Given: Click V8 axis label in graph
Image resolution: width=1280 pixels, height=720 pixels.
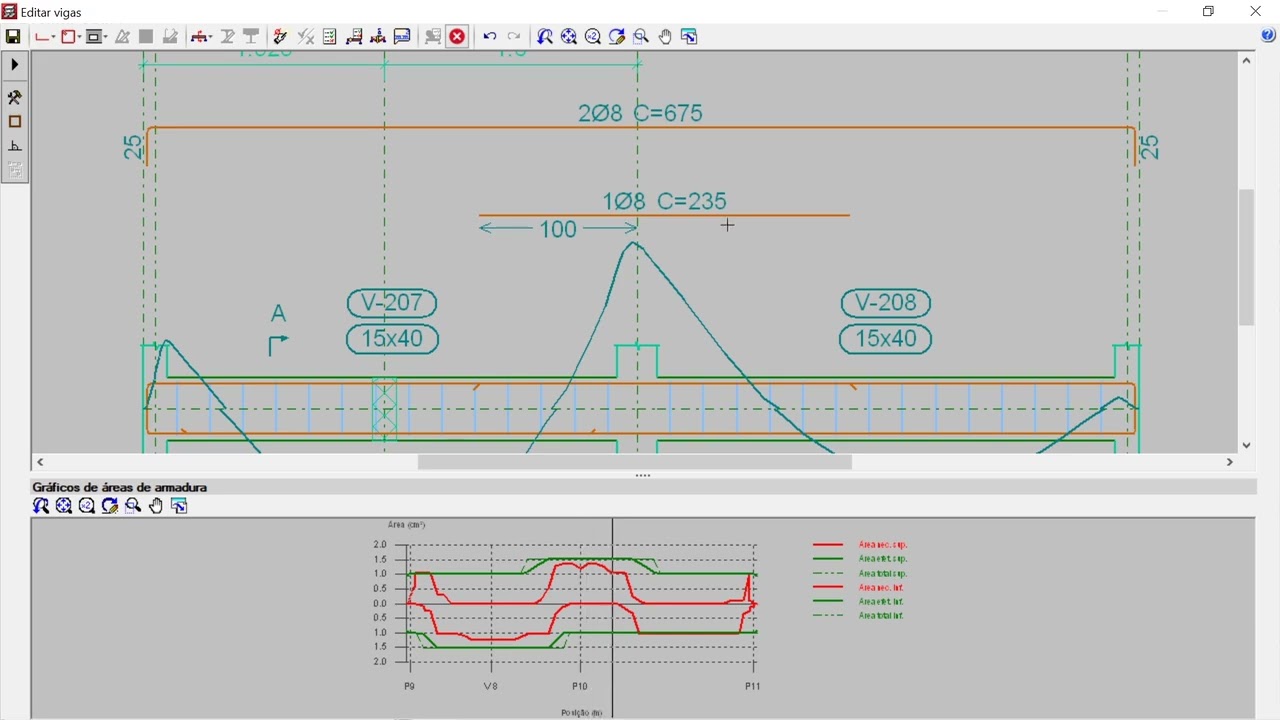Looking at the screenshot, I should pos(491,687).
